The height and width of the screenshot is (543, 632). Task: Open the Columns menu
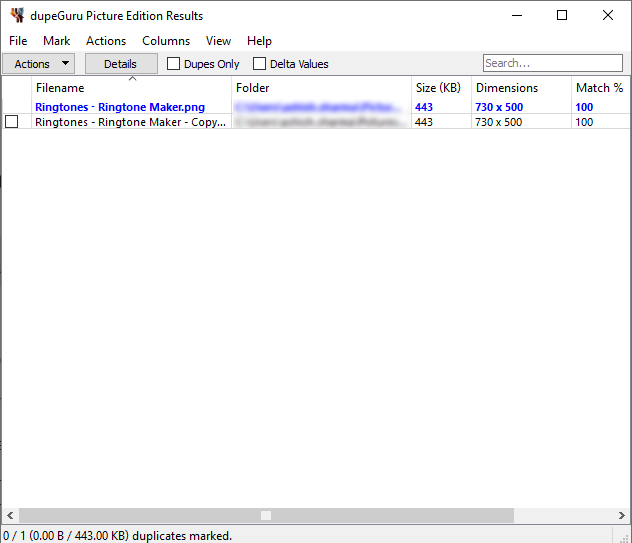(166, 41)
